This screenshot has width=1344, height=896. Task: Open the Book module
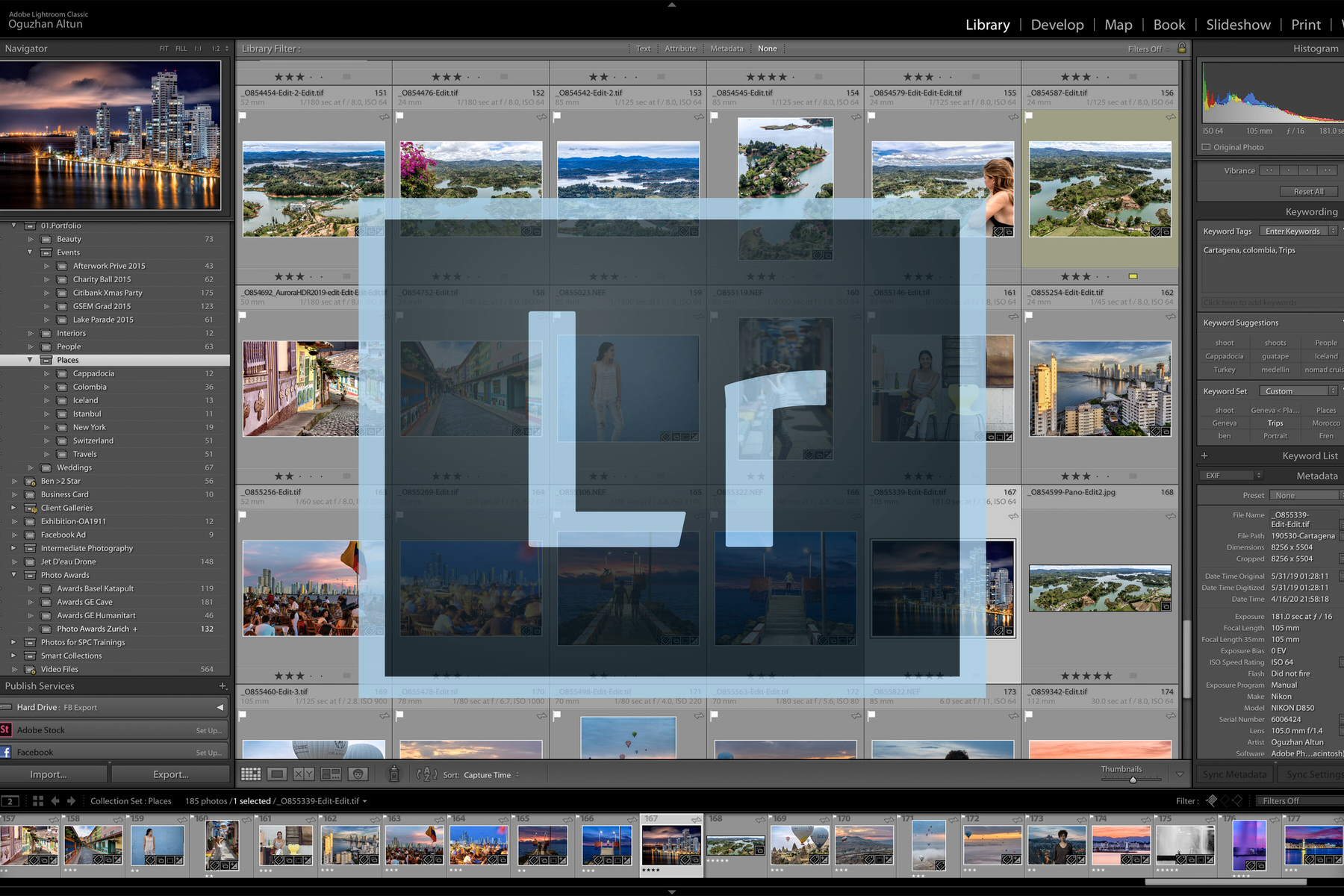(1169, 25)
